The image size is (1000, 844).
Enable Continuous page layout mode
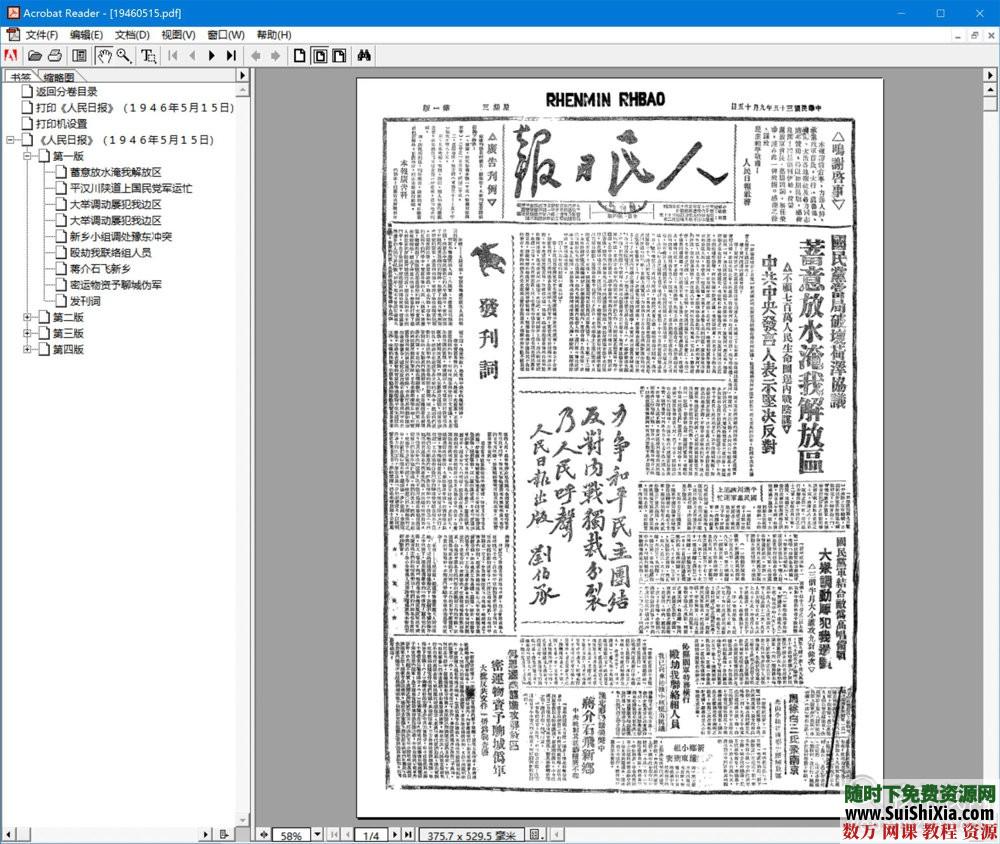coord(320,56)
